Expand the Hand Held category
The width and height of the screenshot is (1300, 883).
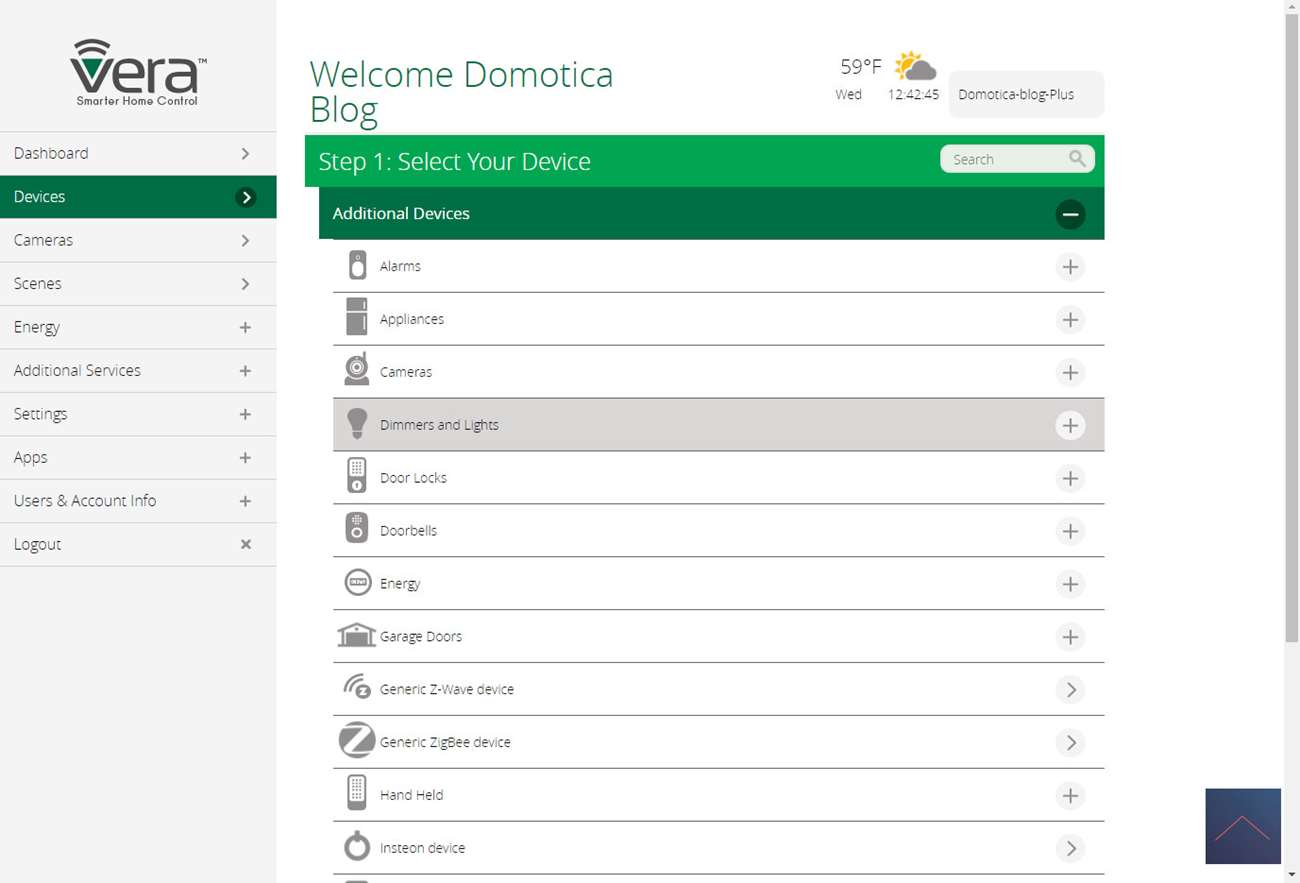click(x=1069, y=796)
